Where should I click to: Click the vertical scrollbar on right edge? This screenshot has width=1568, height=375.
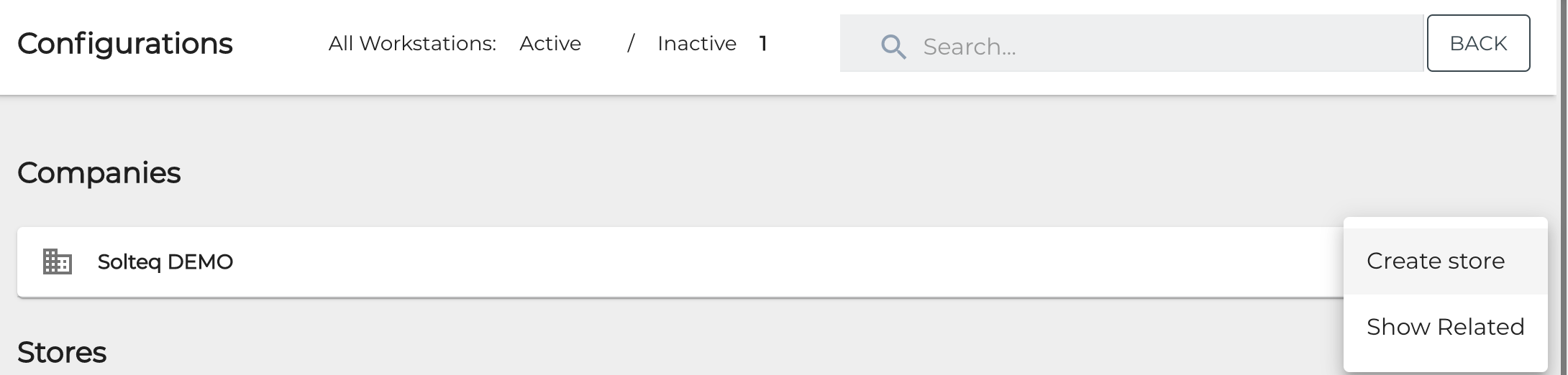[x=1562, y=187]
